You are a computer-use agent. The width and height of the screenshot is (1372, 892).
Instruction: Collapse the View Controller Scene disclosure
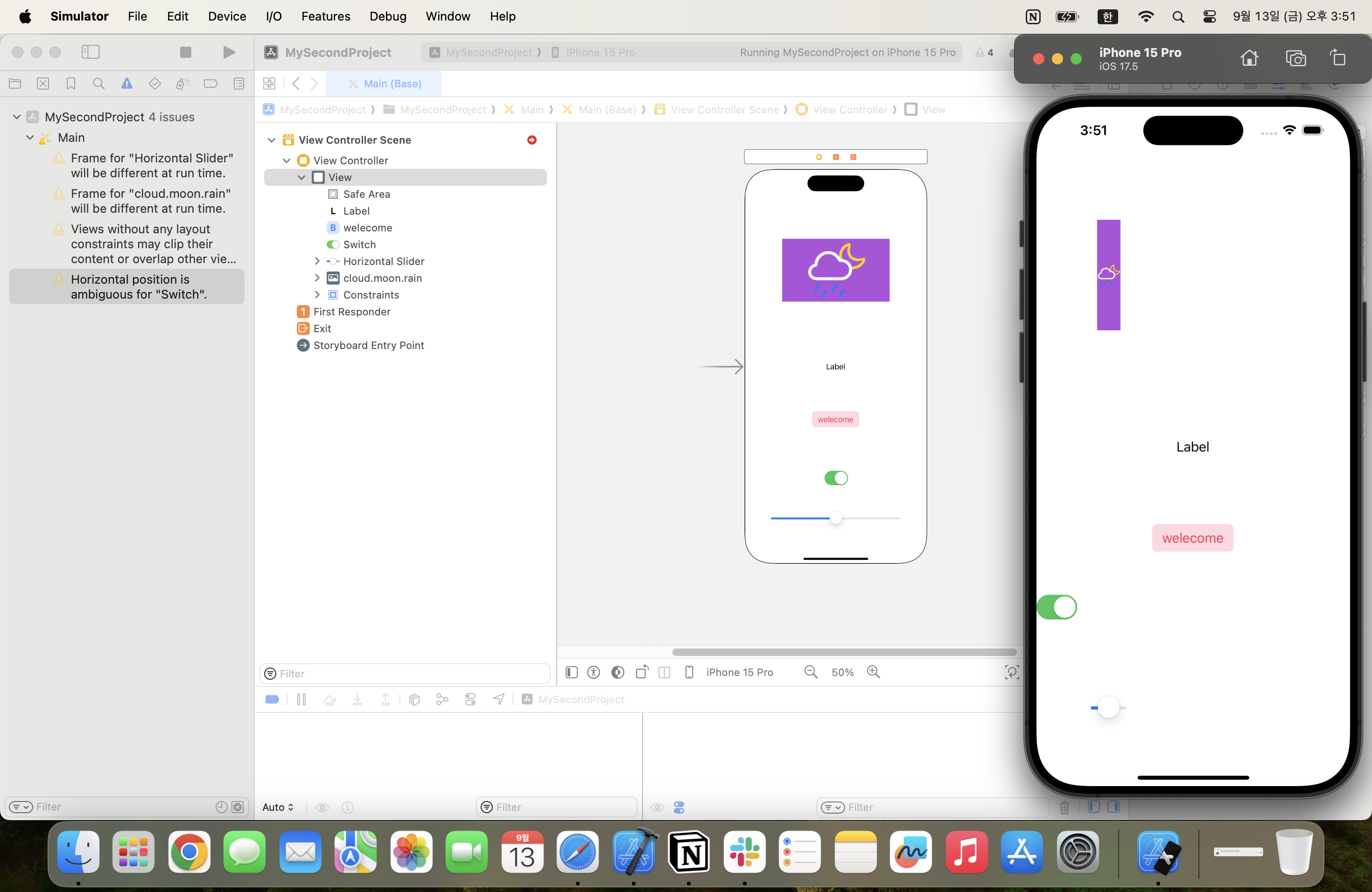point(272,140)
